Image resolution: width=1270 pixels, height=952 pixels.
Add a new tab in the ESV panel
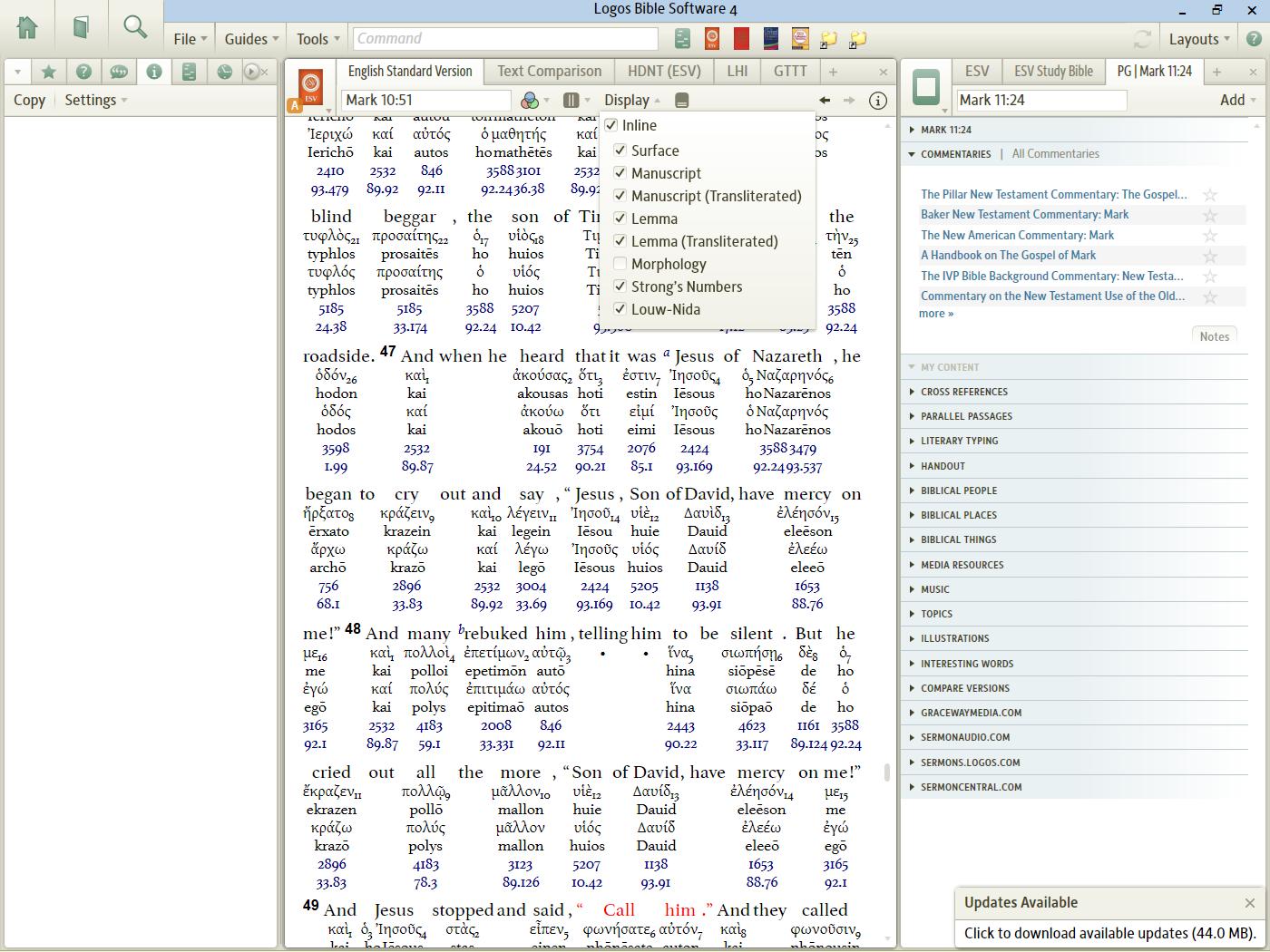point(833,72)
